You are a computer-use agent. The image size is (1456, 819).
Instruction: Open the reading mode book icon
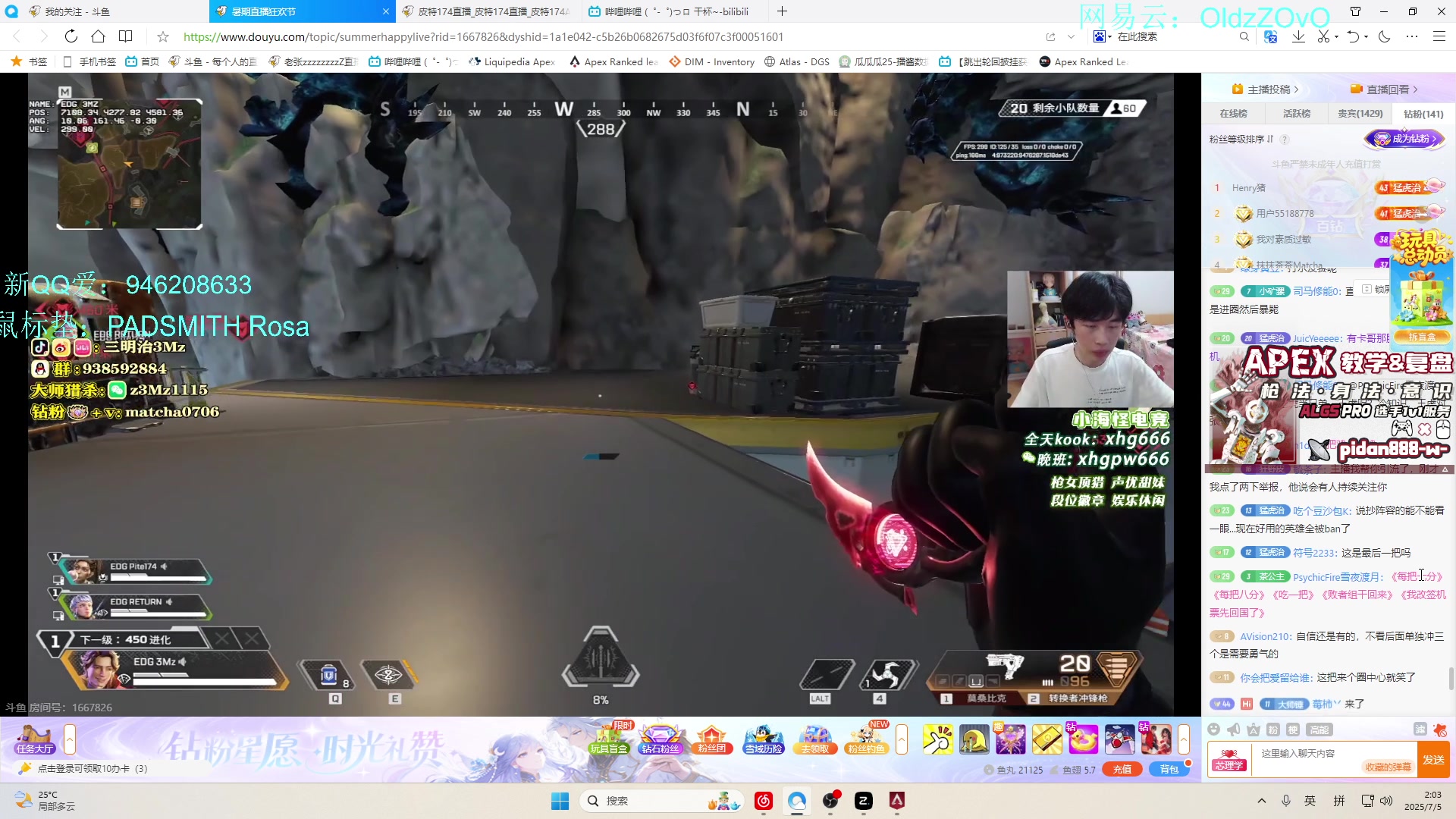(126, 36)
